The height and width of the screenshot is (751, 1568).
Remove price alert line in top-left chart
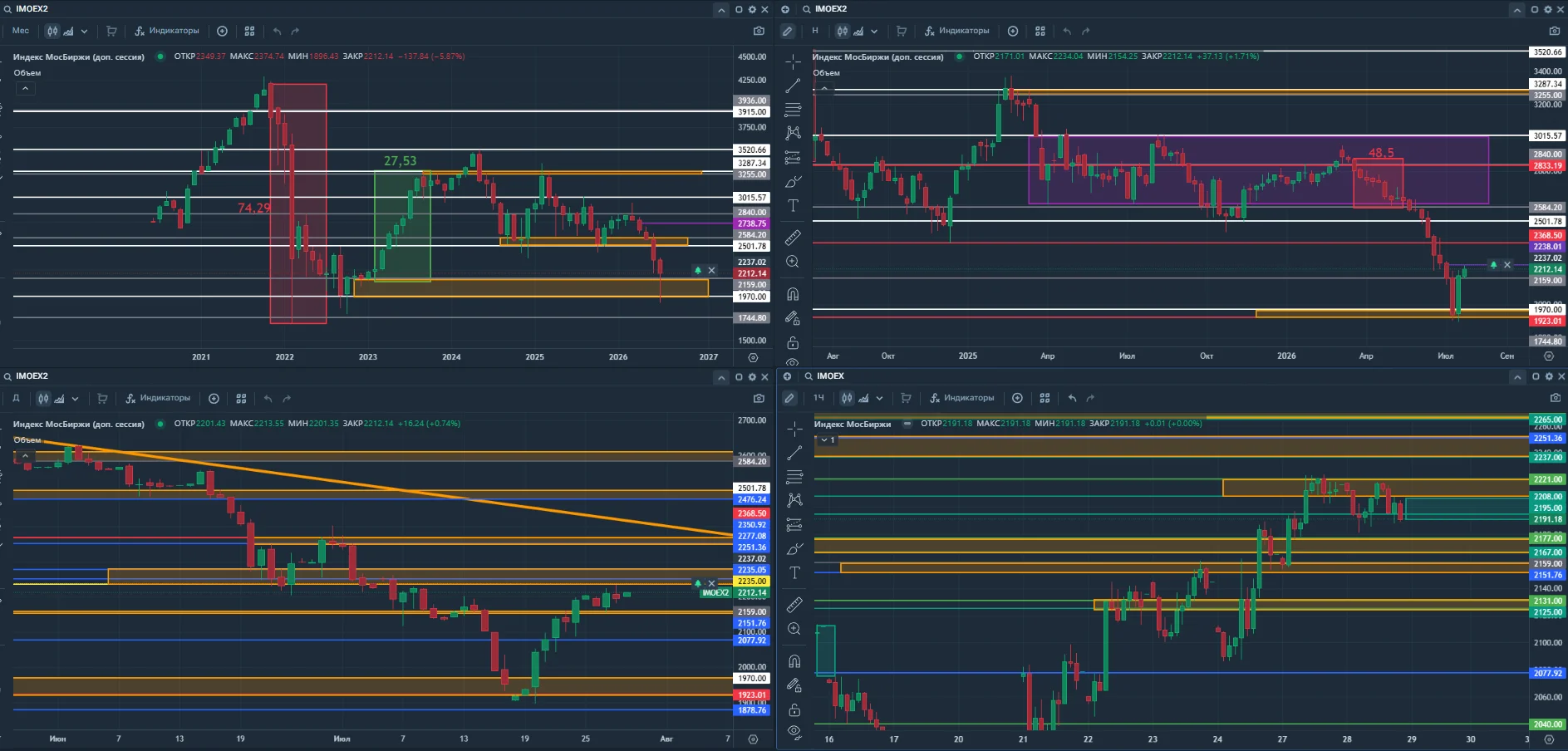(x=711, y=270)
